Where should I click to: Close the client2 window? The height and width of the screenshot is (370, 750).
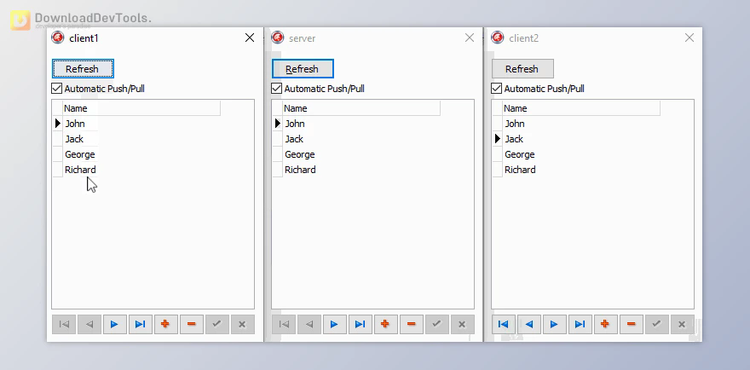[x=689, y=38]
